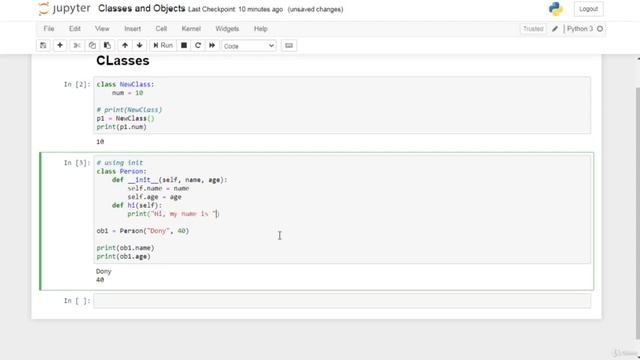
Task: Click the Trusted notebook indicator
Action: [533, 29]
